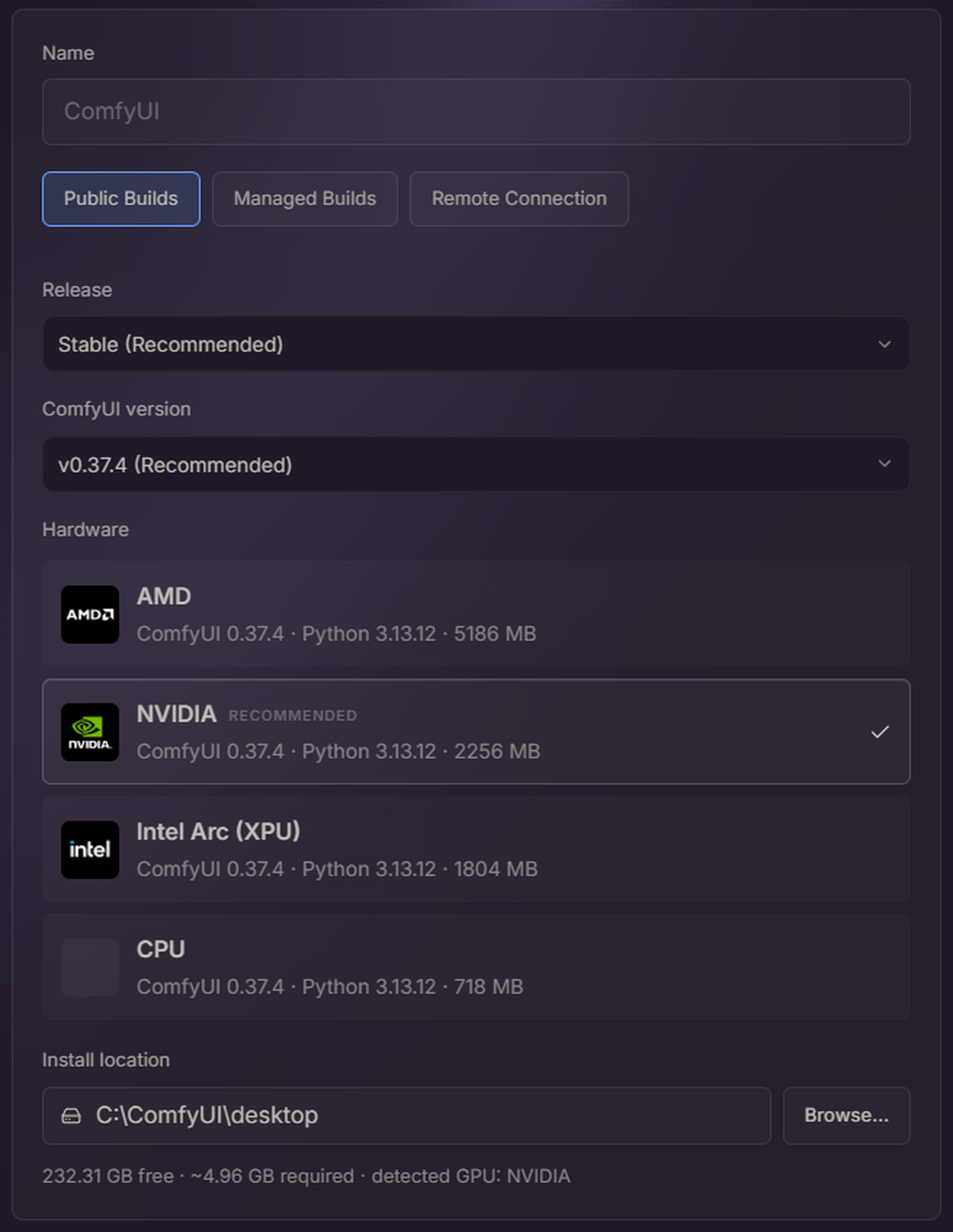Click the AMD build details text 5186 MB
The width and height of the screenshot is (953, 1232).
(337, 633)
